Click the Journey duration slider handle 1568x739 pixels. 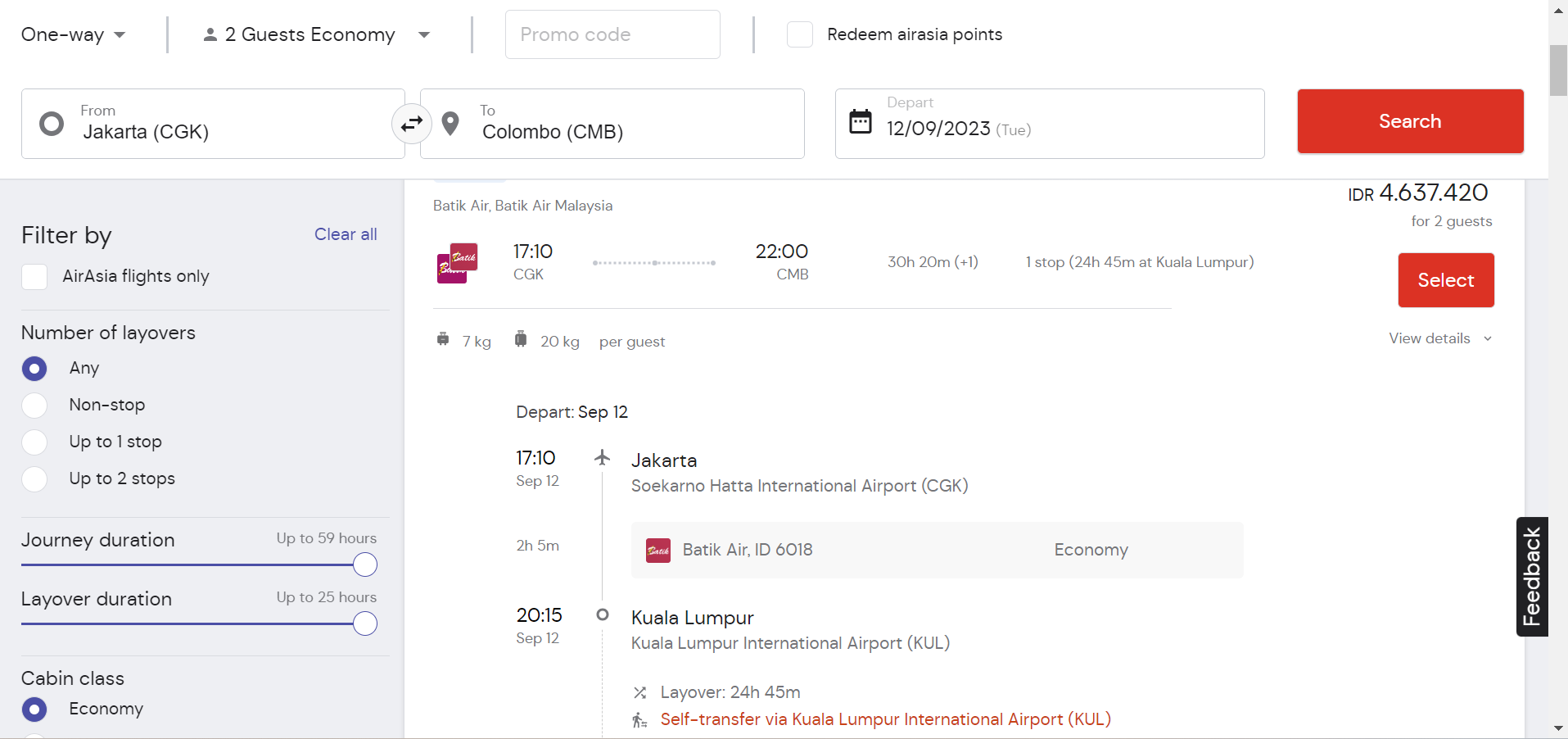pyautogui.click(x=365, y=564)
